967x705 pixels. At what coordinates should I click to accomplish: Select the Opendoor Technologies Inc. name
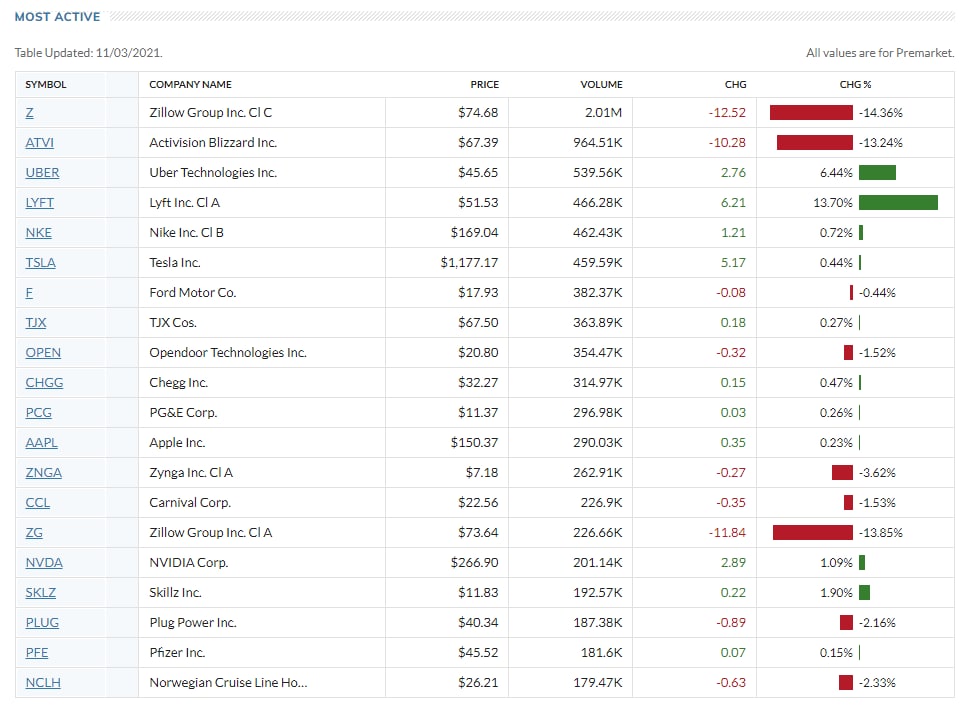click(x=228, y=353)
